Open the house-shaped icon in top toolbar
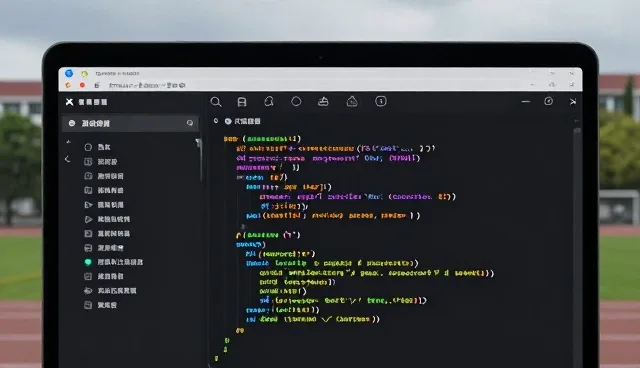 (352, 101)
